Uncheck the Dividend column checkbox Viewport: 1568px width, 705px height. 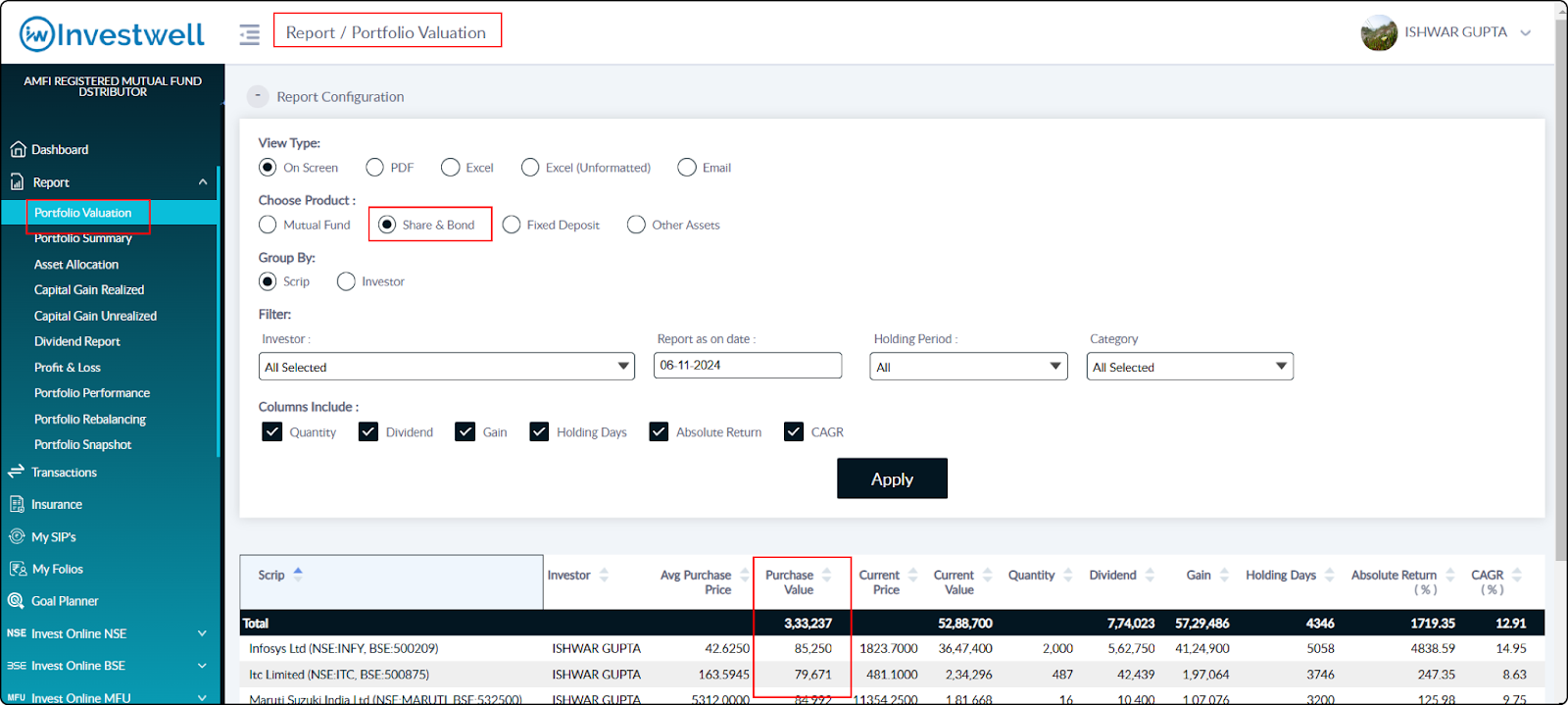click(368, 431)
